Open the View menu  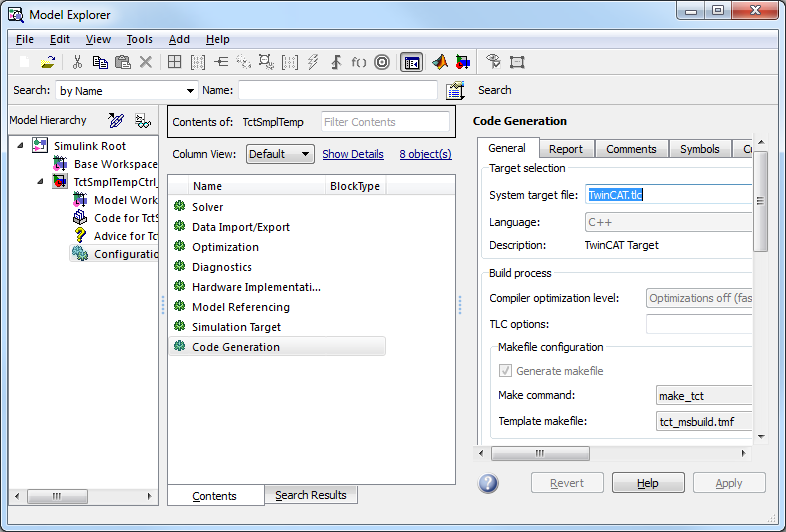(x=98, y=39)
